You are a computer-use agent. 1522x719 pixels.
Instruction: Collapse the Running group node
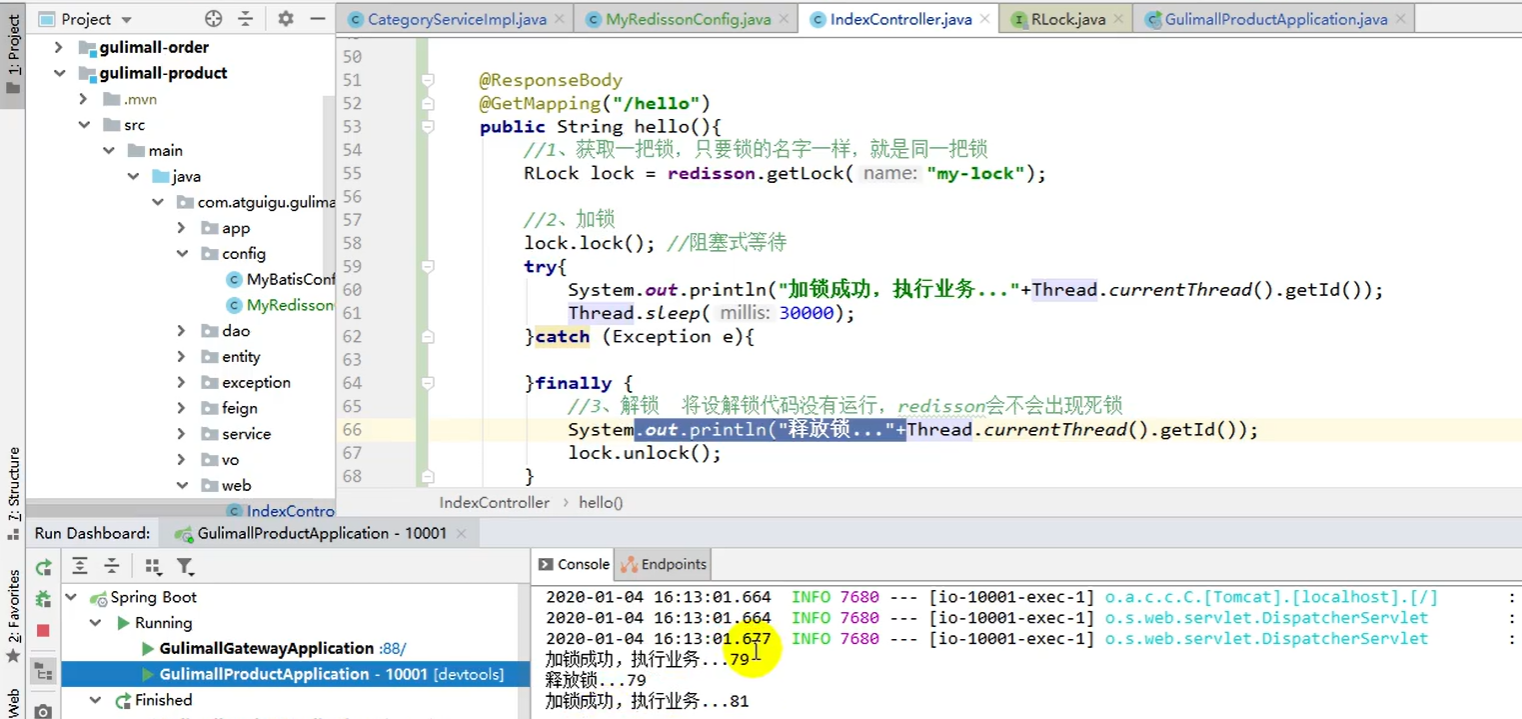tap(96, 623)
